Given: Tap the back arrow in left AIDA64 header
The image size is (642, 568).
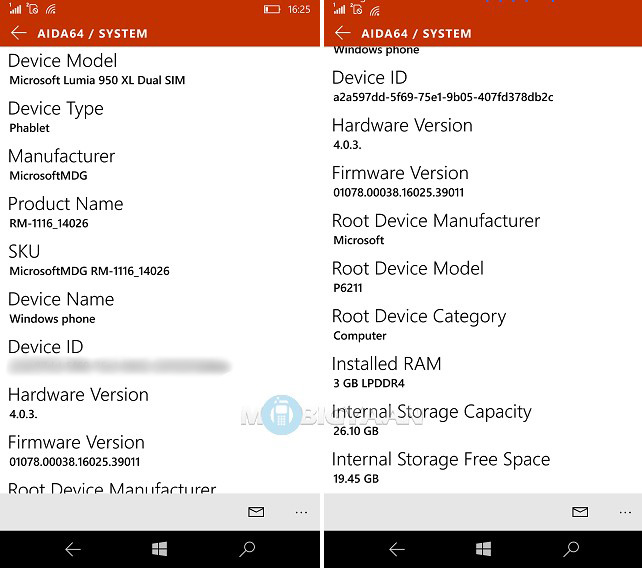Looking at the screenshot, I should (18, 33).
